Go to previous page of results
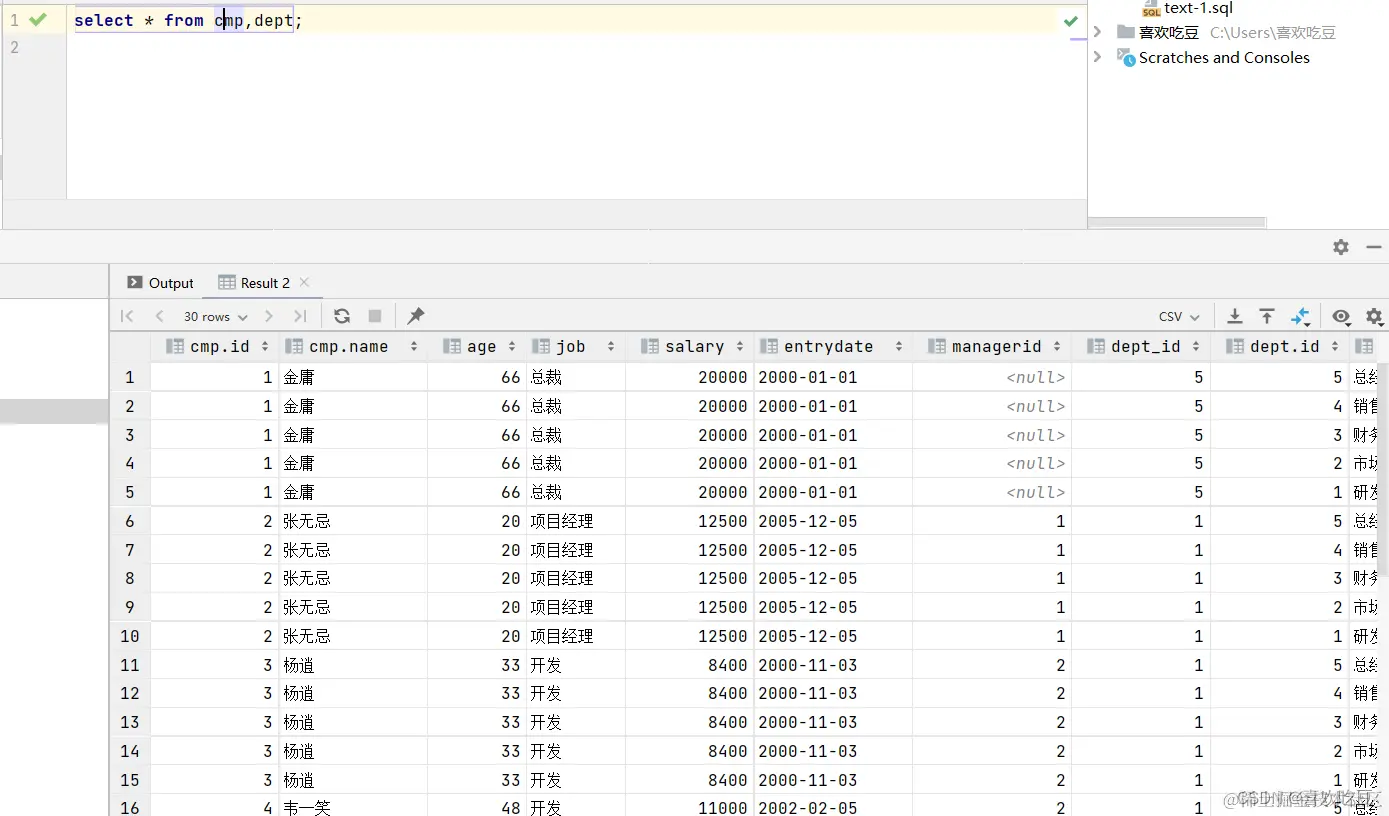This screenshot has width=1389, height=816. (159, 316)
